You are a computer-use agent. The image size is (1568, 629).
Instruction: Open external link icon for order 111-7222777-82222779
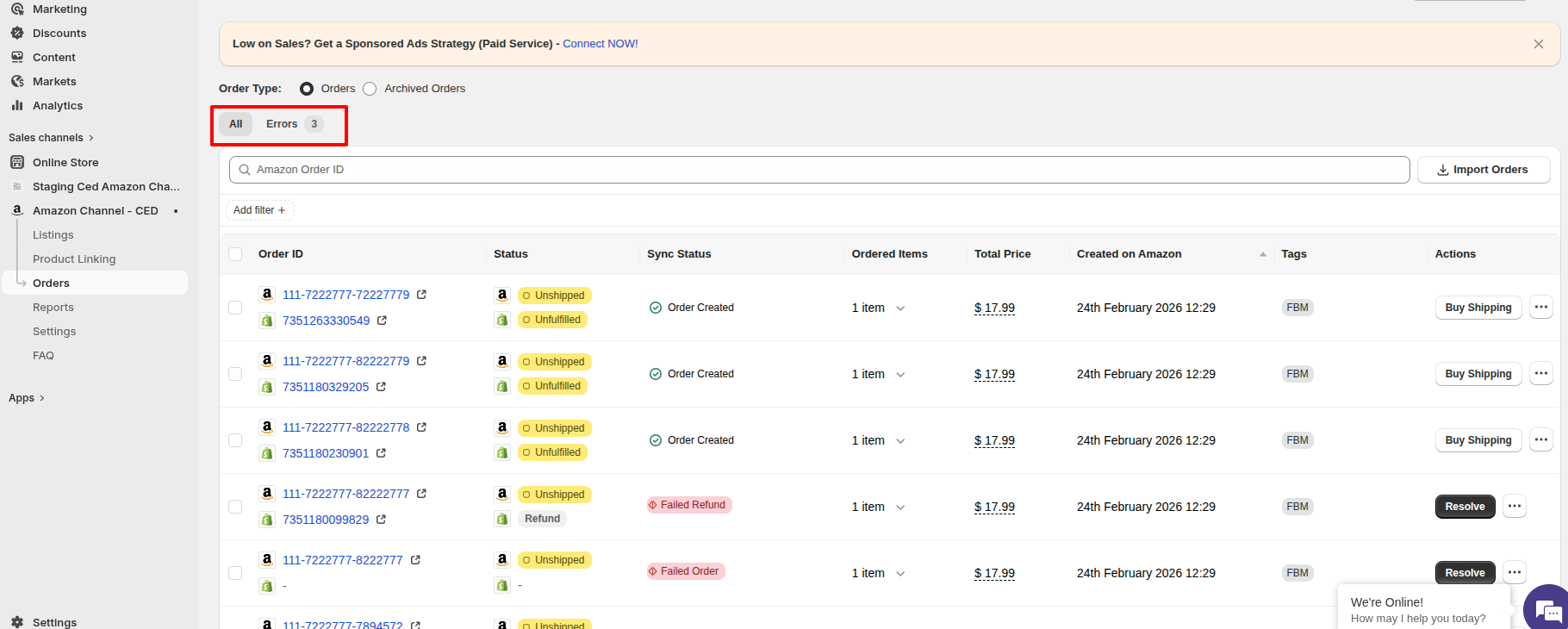[x=421, y=361]
